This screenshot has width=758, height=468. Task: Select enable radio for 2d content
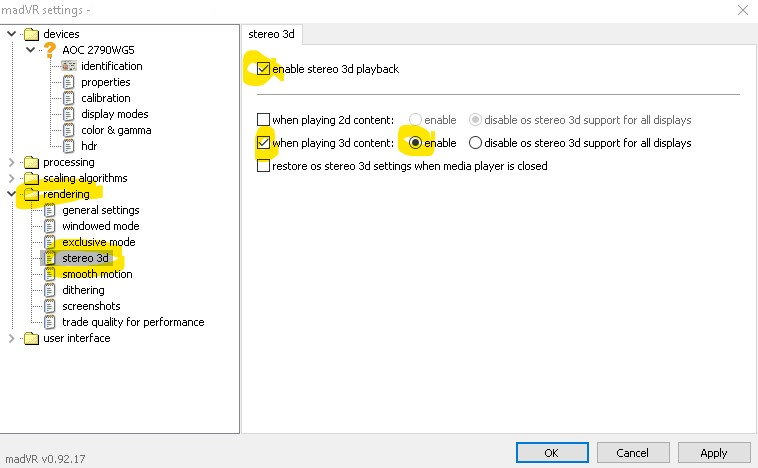click(415, 119)
